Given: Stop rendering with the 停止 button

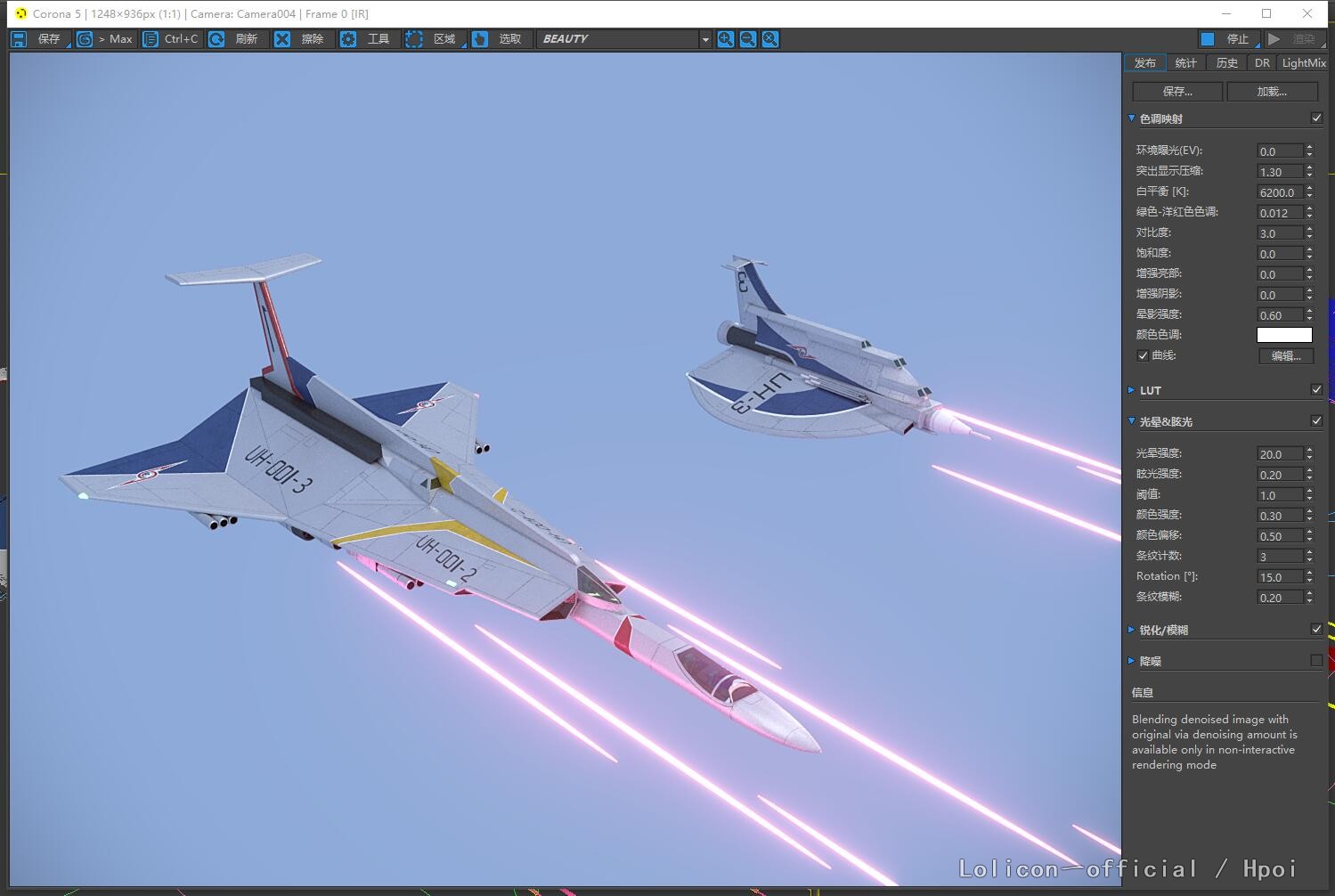Looking at the screenshot, I should click(1227, 39).
